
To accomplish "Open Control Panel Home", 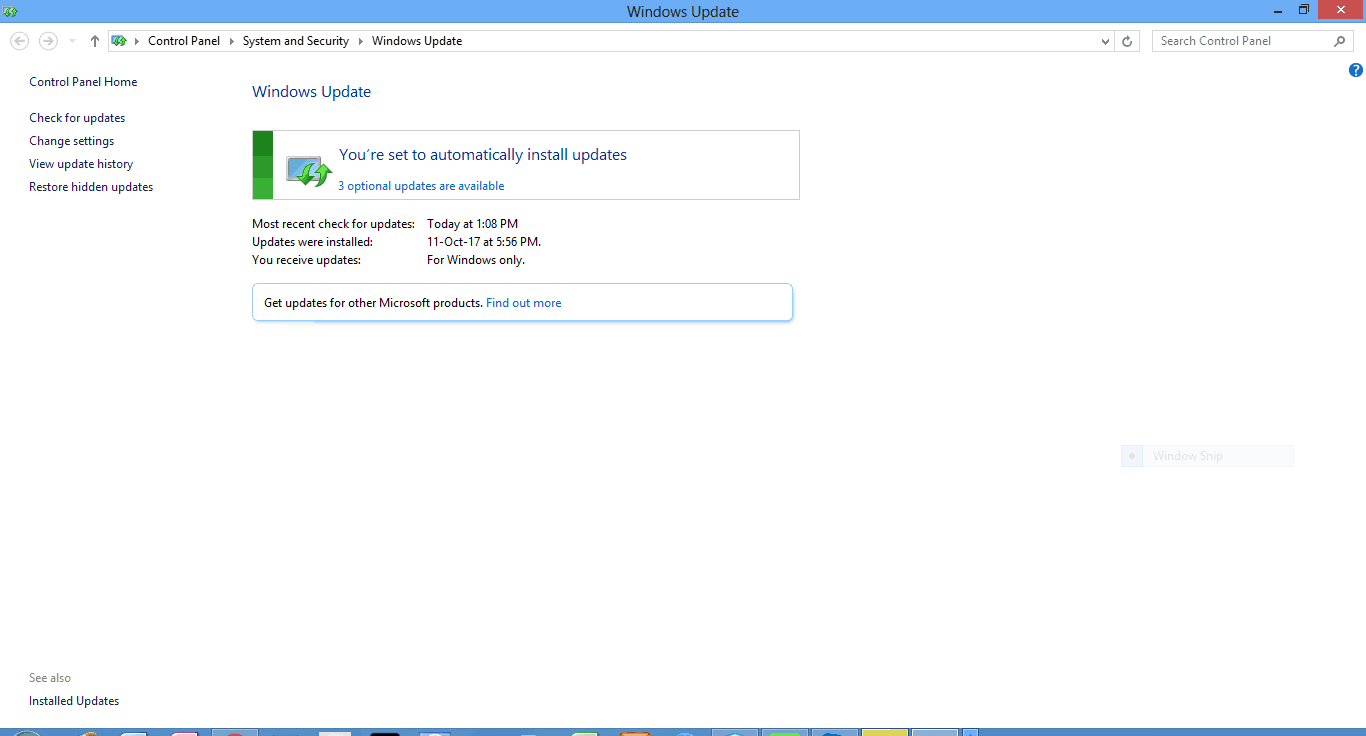I will pos(83,82).
